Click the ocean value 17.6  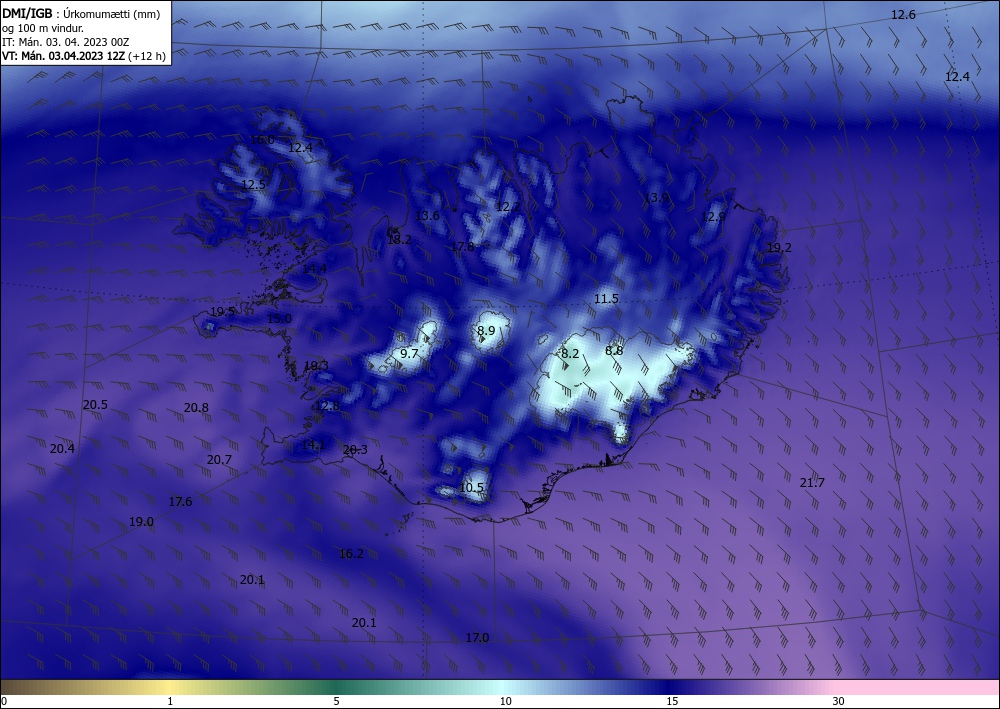tap(180, 502)
